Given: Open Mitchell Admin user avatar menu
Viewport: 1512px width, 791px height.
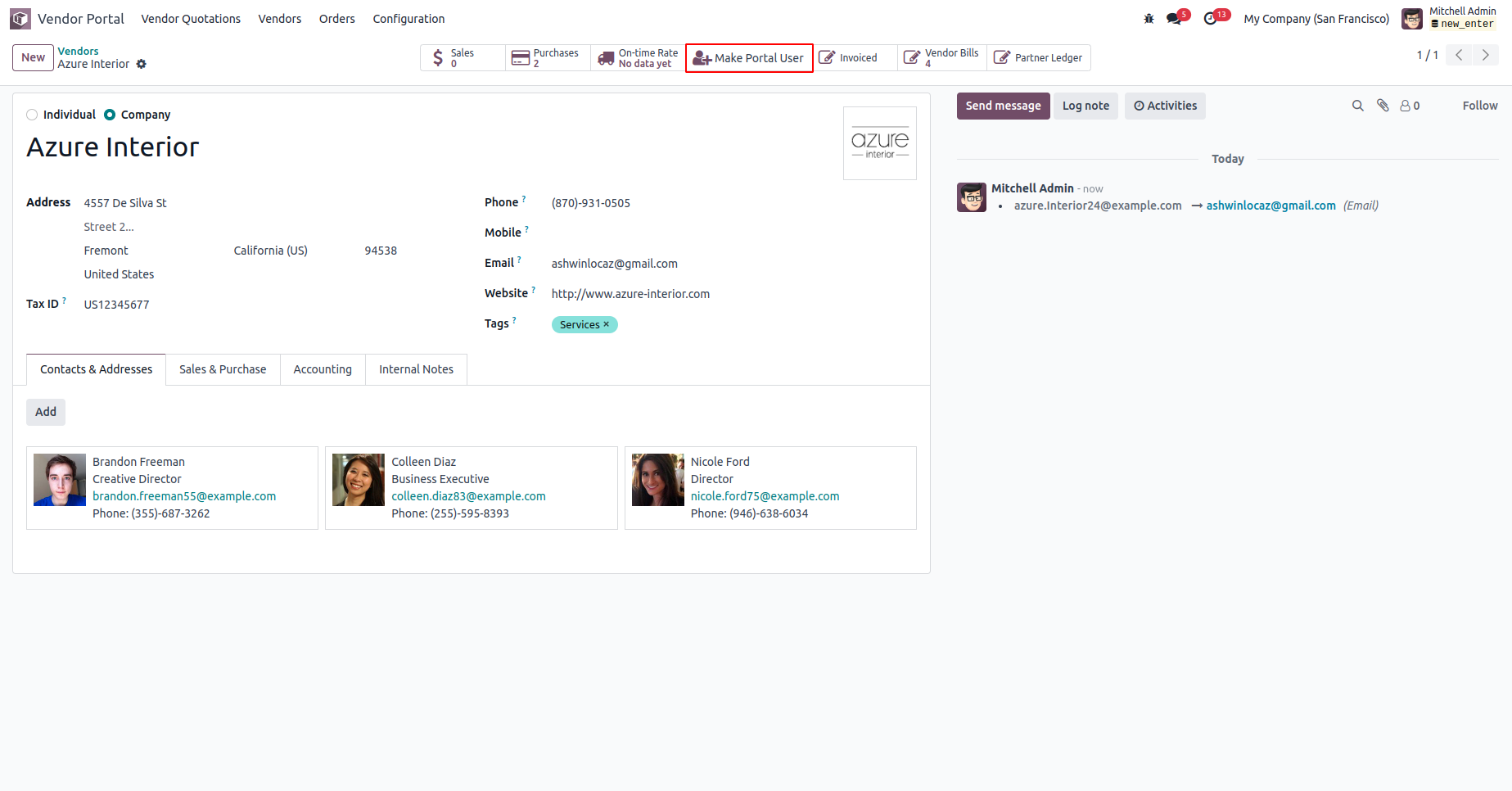Looking at the screenshot, I should [x=1411, y=18].
